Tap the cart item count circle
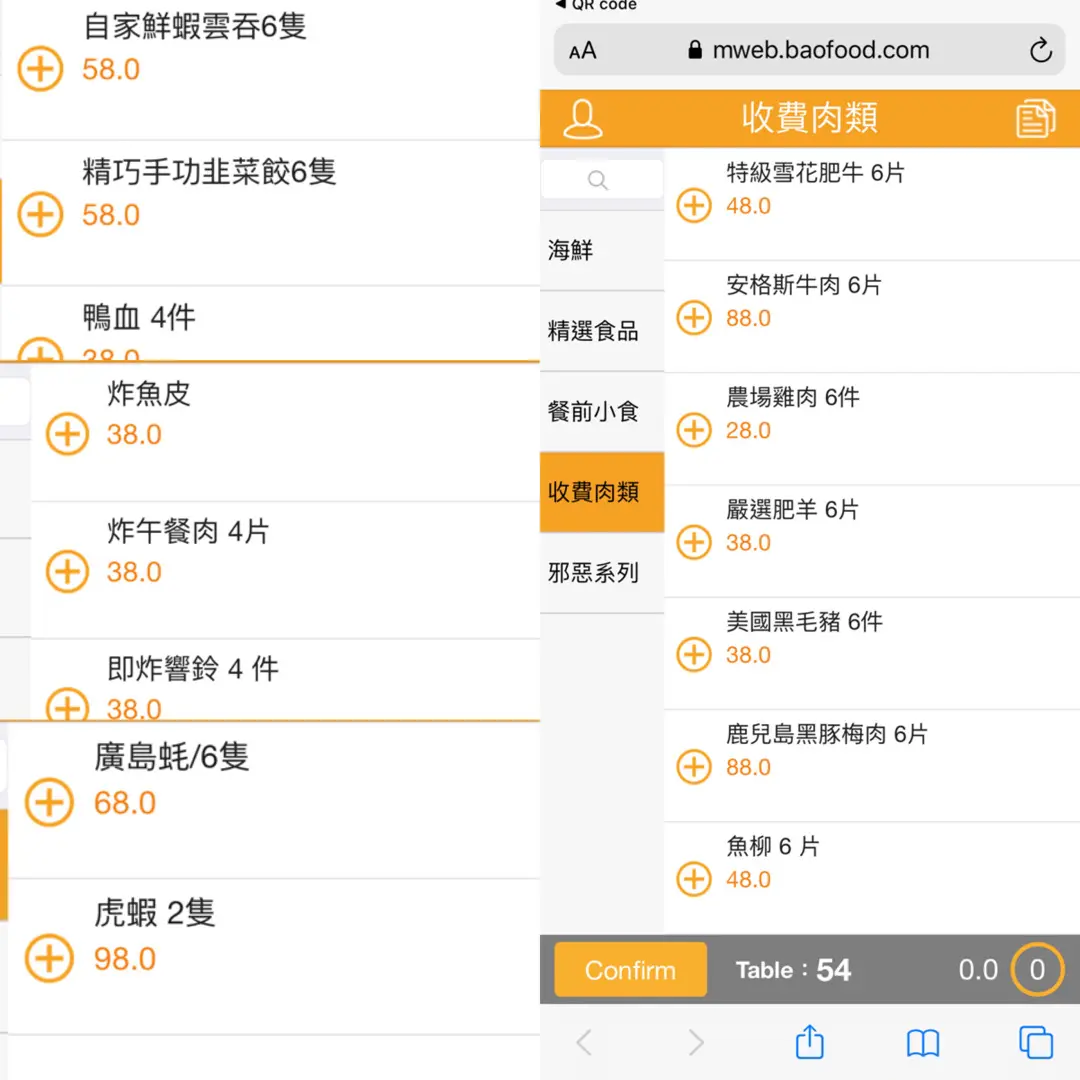This screenshot has width=1080, height=1080. click(x=1036, y=969)
